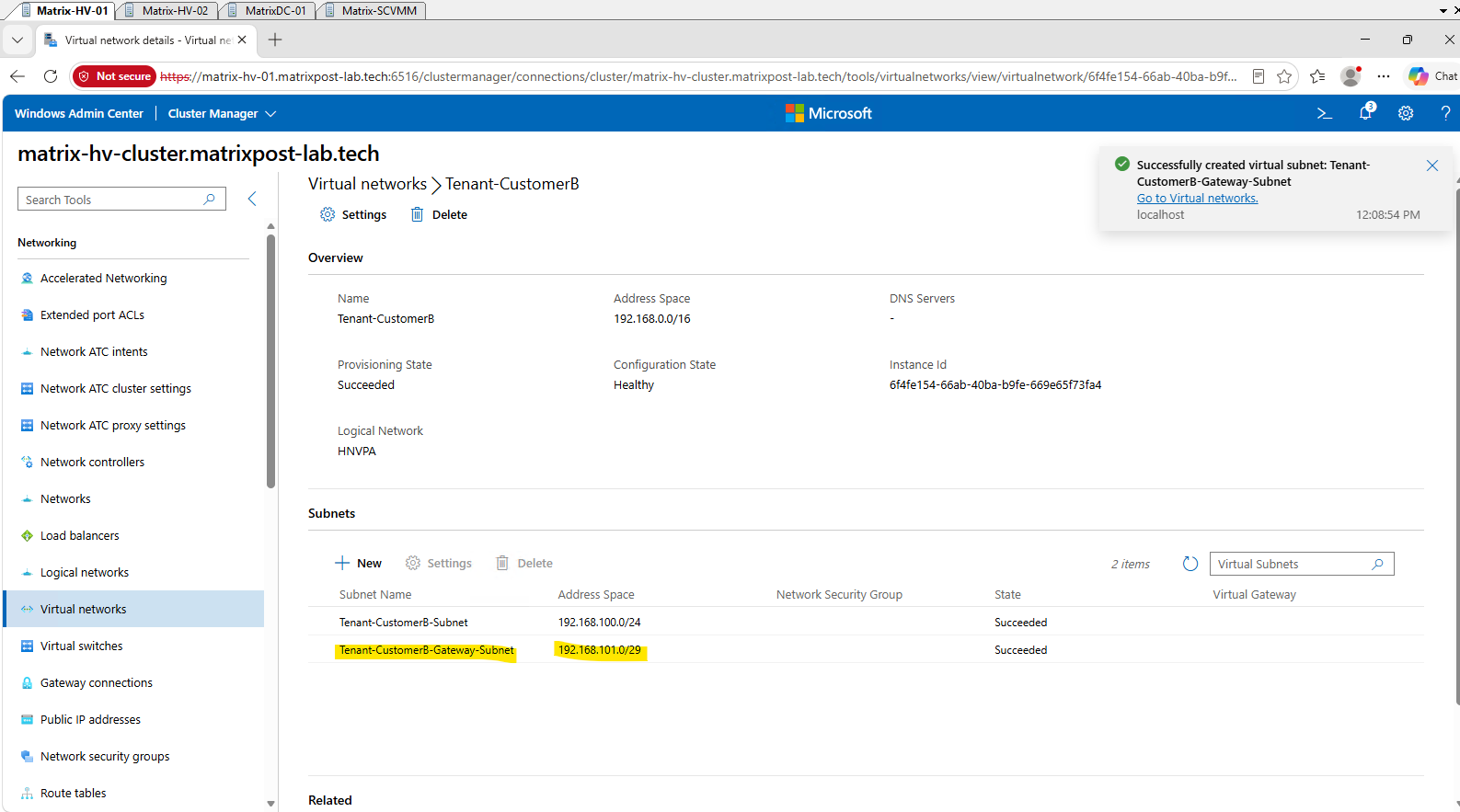Open Gateway connections in sidebar
Image resolution: width=1460 pixels, height=812 pixels.
coord(97,682)
